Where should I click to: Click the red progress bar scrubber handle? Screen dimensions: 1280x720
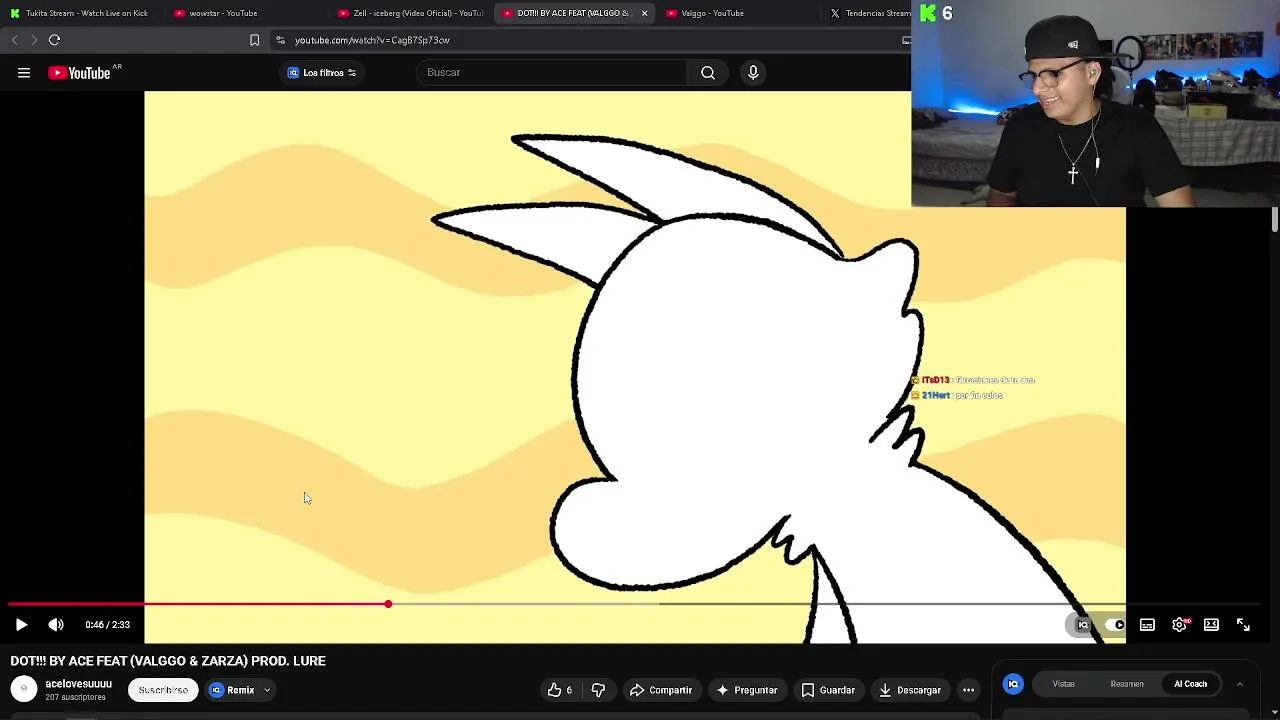[x=388, y=604]
